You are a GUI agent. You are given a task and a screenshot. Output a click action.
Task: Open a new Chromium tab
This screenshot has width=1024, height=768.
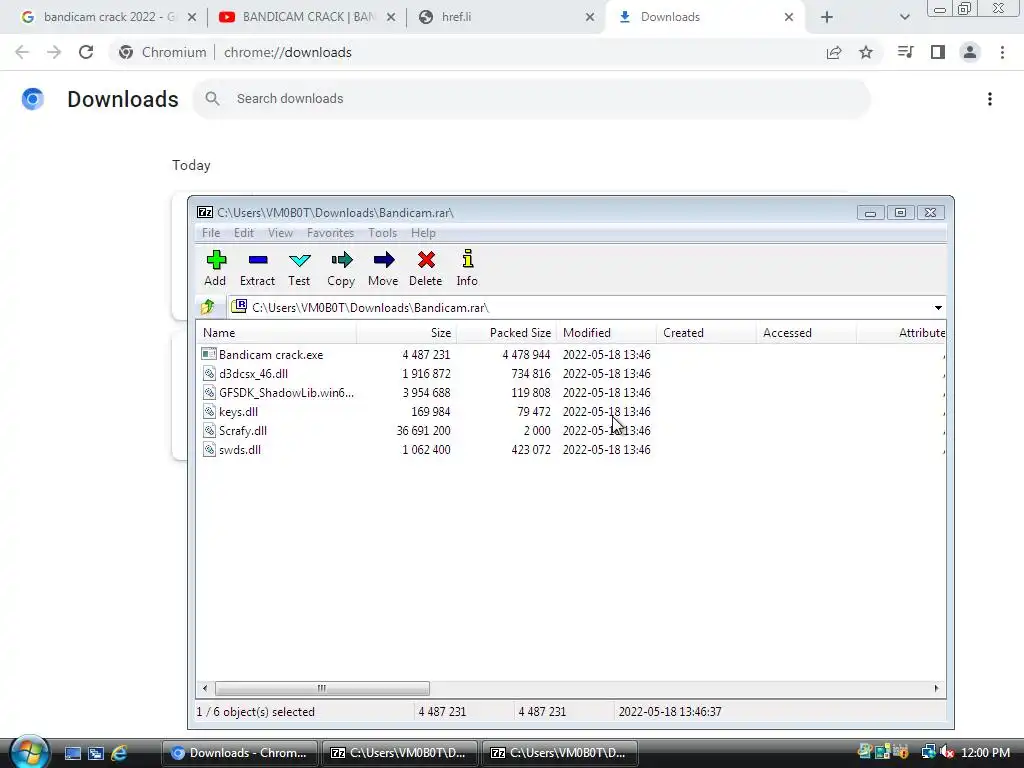(x=827, y=17)
